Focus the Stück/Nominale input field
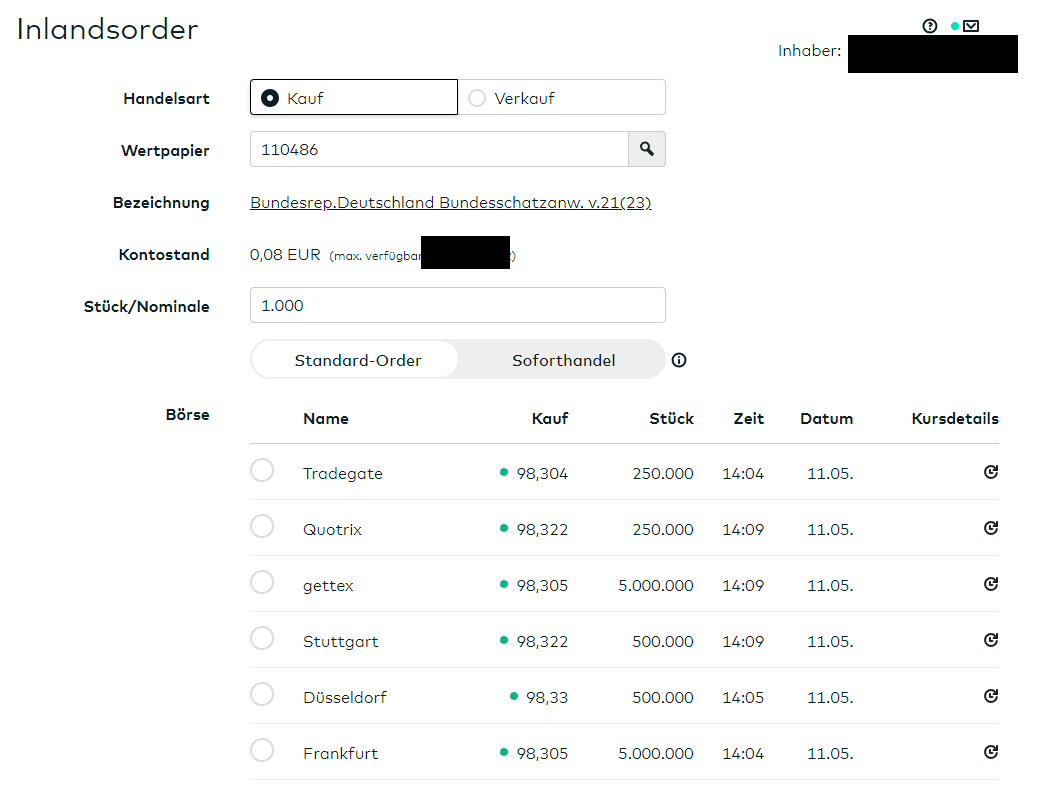The height and width of the screenshot is (788, 1047). click(x=458, y=305)
